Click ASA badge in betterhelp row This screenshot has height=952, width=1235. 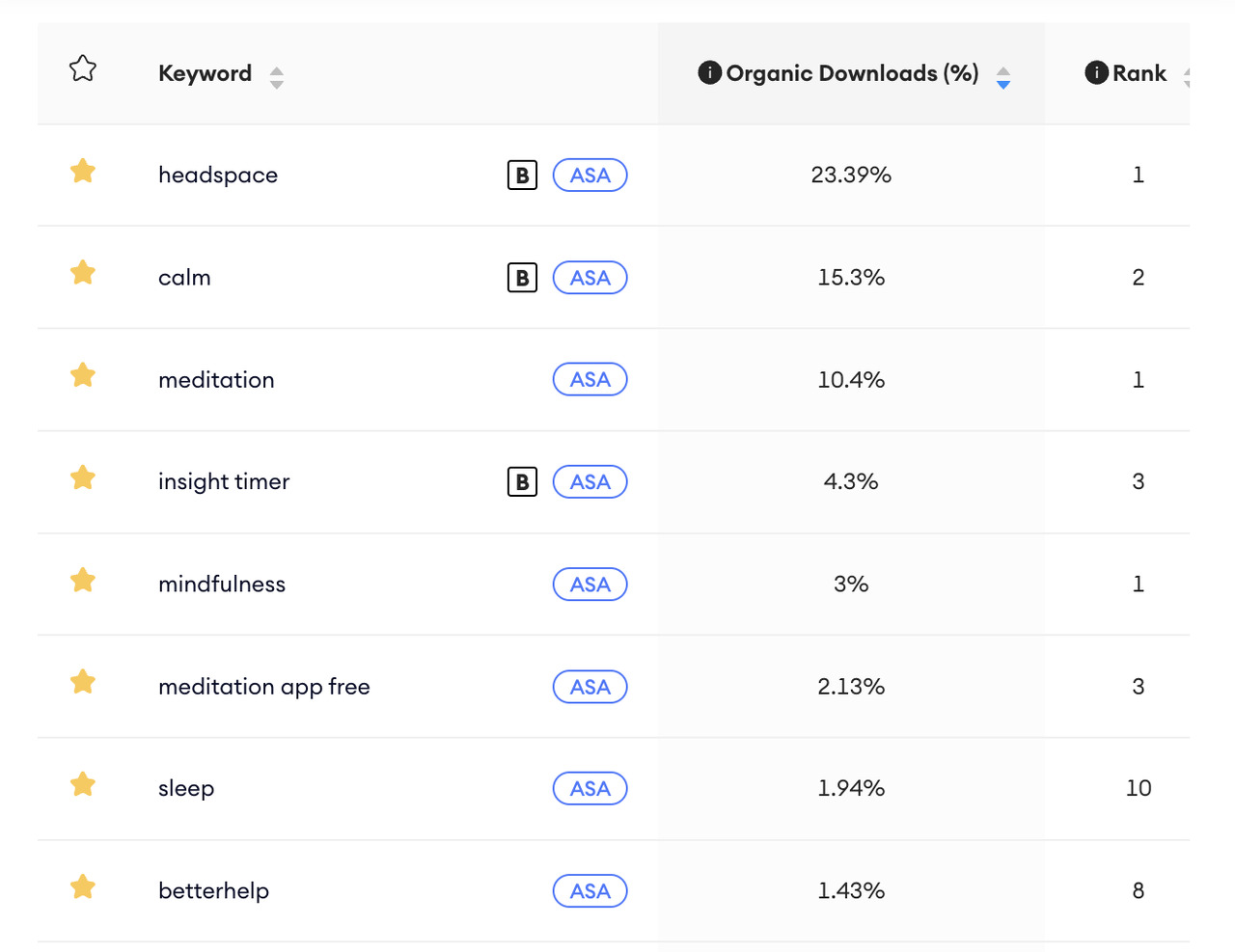point(590,891)
